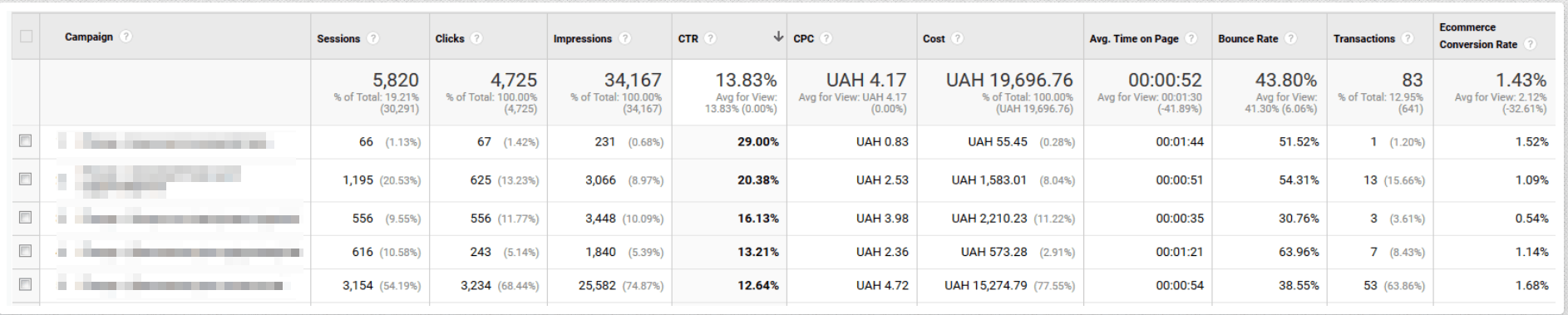Click the CTR help question mark
This screenshot has height=315, width=1568.
click(710, 38)
